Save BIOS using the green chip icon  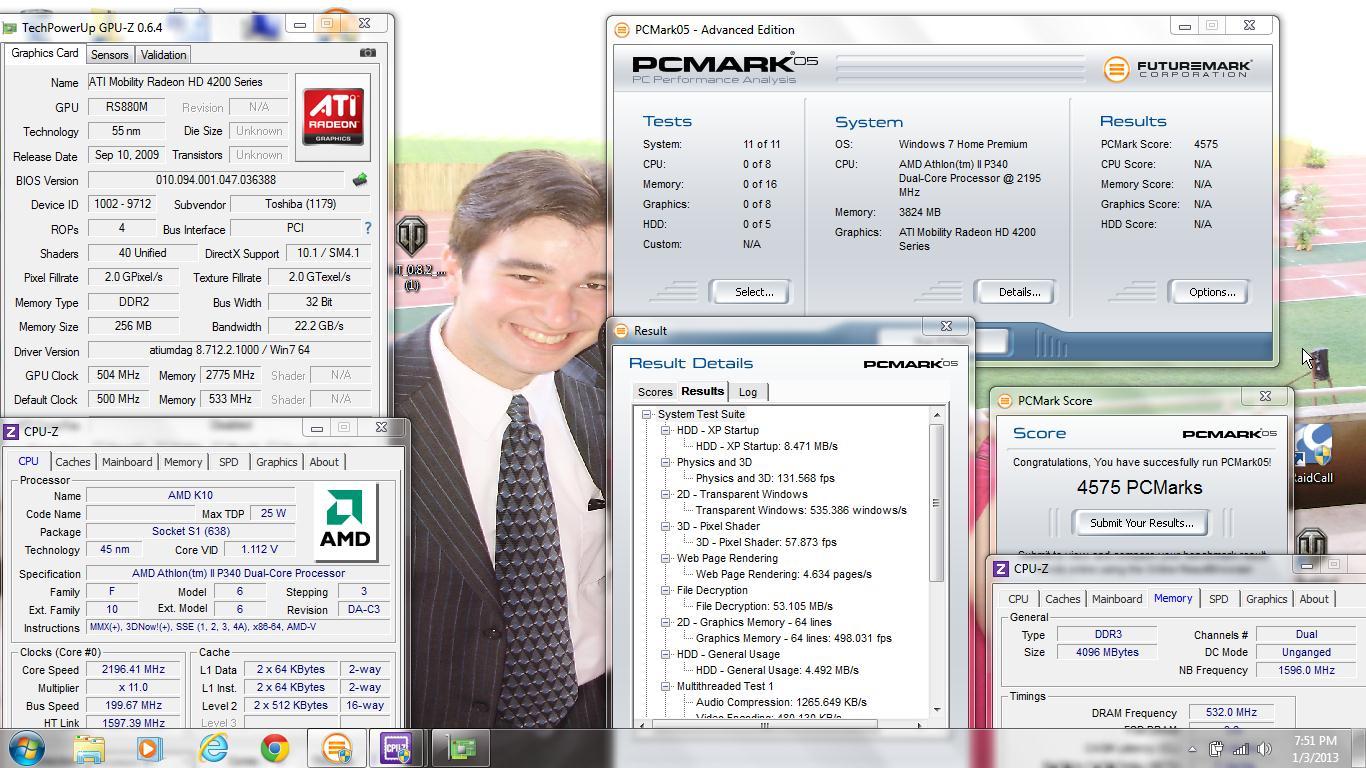click(360, 180)
